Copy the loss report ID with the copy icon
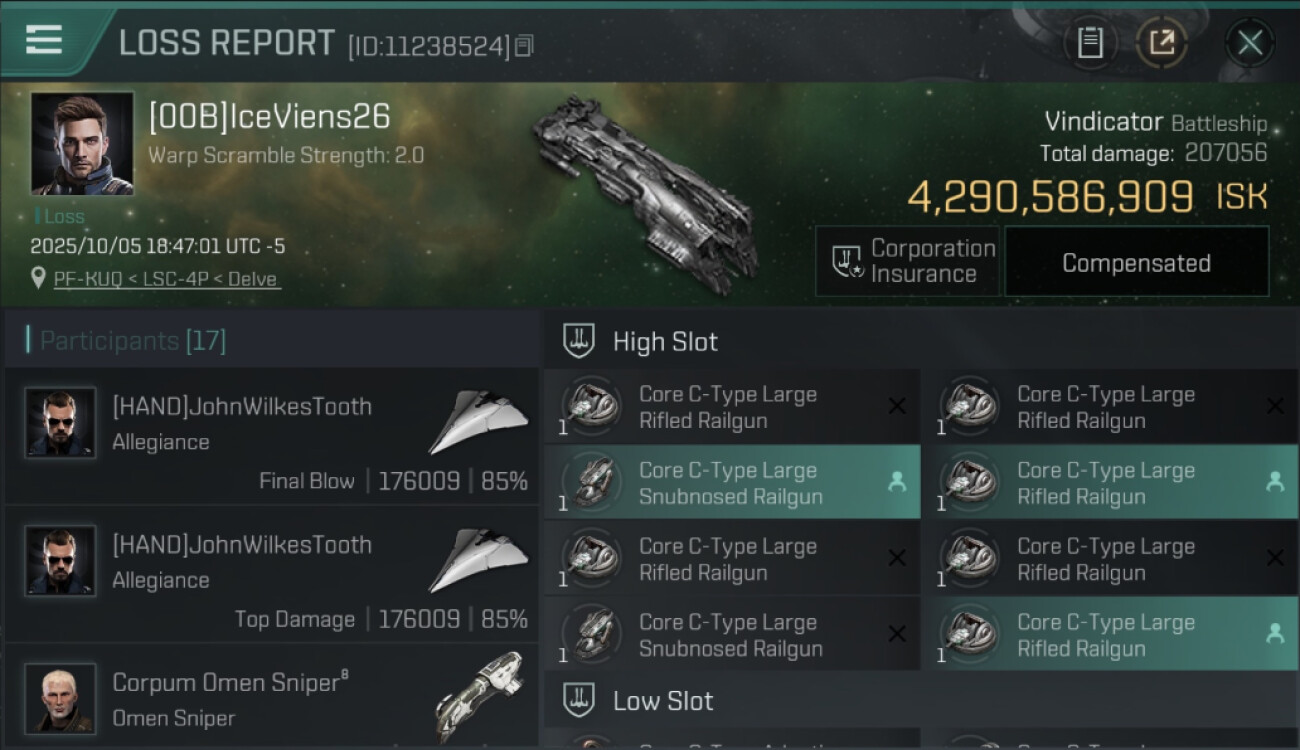Viewport: 1300px width, 750px height. click(525, 46)
